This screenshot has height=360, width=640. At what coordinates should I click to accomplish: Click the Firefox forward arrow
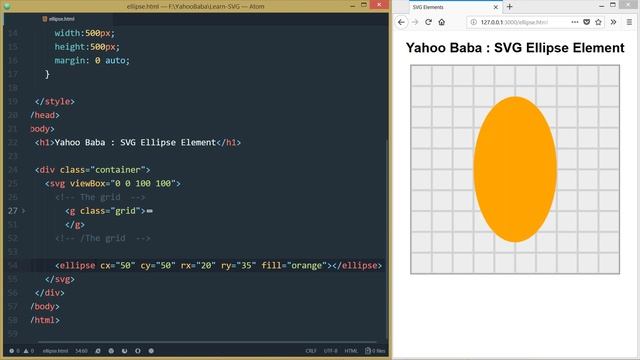point(415,22)
